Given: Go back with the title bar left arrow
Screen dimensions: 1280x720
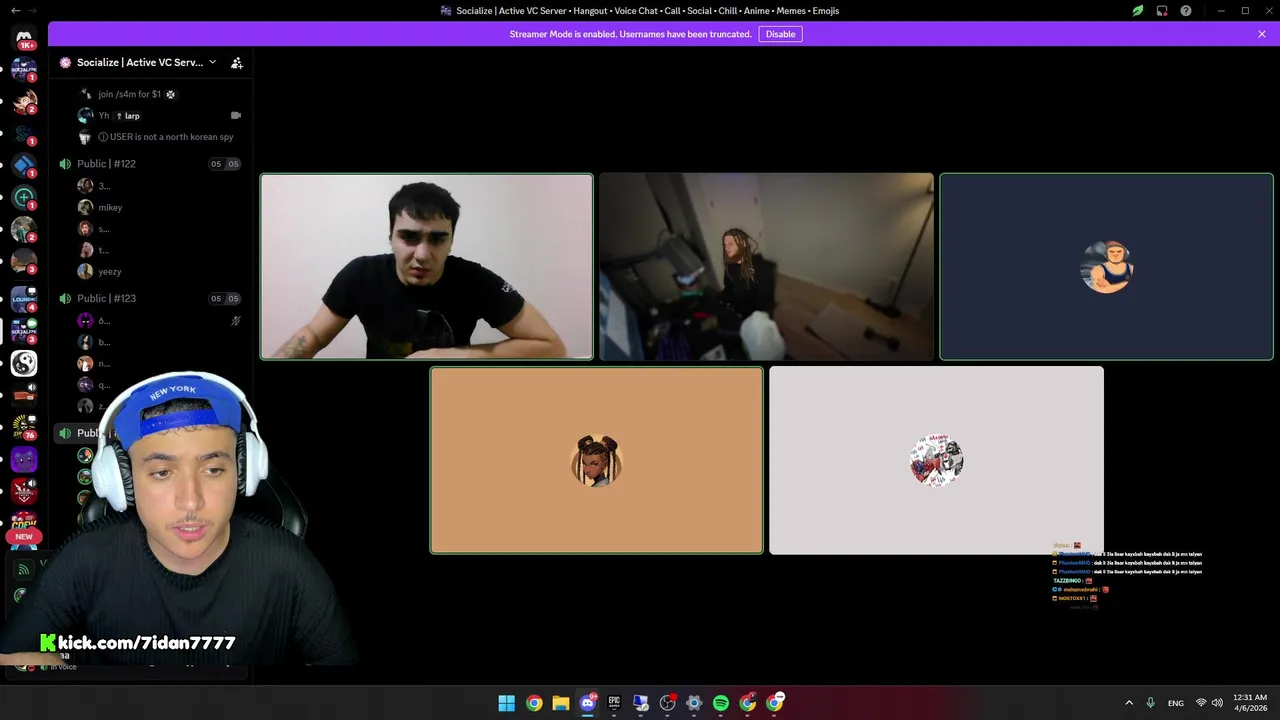Looking at the screenshot, I should click(15, 11).
